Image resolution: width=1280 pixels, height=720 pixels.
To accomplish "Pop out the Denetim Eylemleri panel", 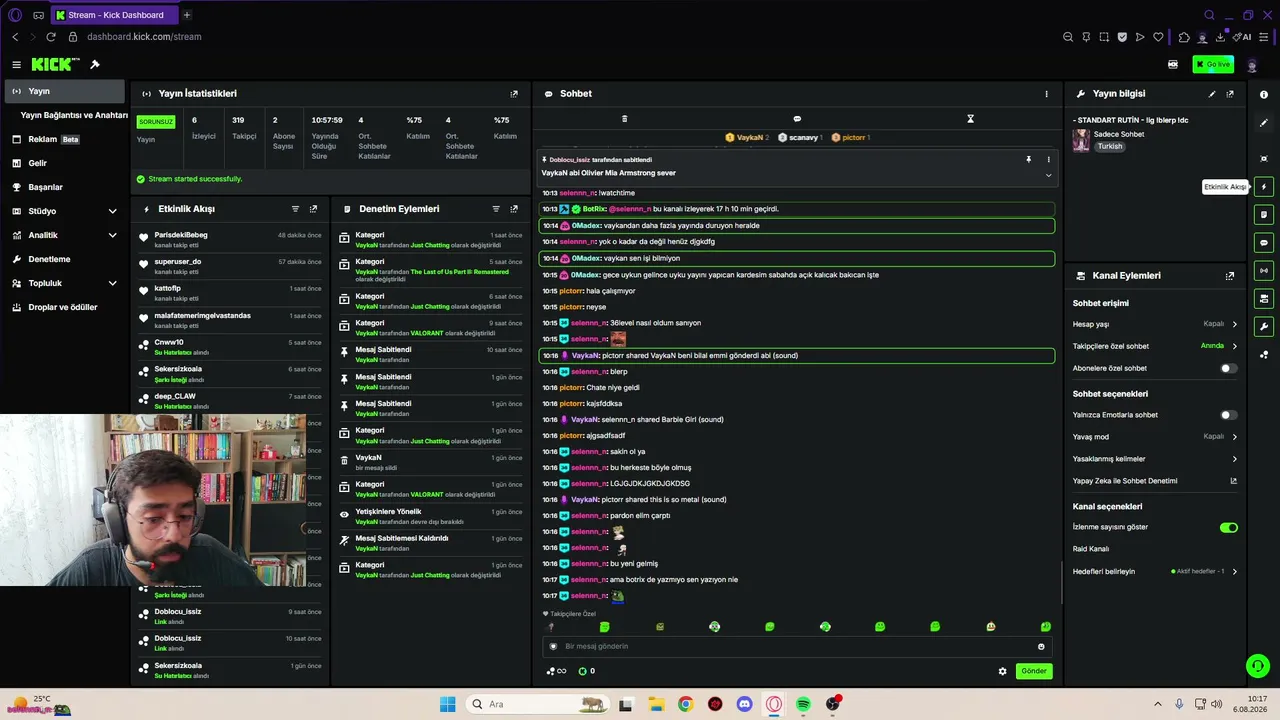I will tap(514, 209).
